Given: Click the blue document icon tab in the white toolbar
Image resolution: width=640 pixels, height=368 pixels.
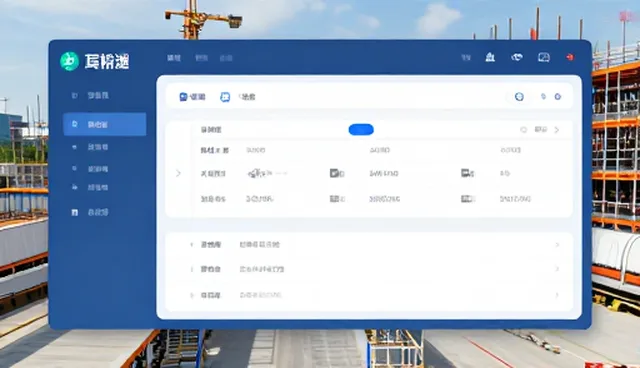Looking at the screenshot, I should [x=192, y=97].
